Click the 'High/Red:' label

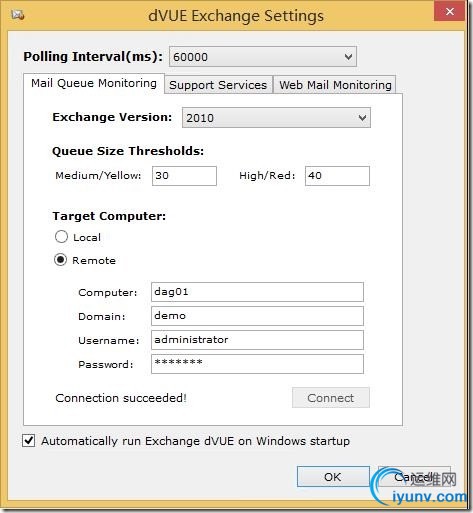267,175
